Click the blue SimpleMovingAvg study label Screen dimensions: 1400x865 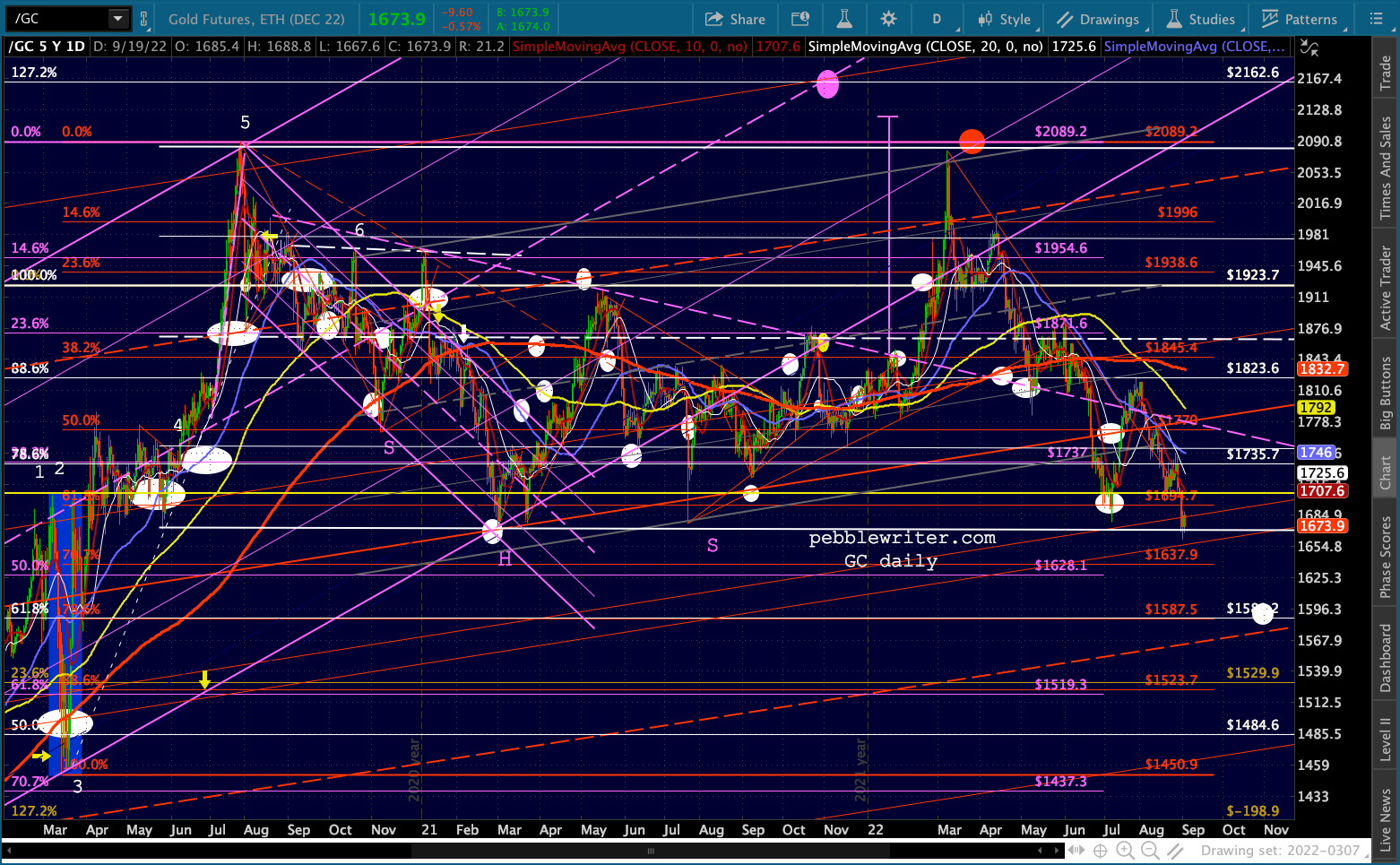point(1195,47)
